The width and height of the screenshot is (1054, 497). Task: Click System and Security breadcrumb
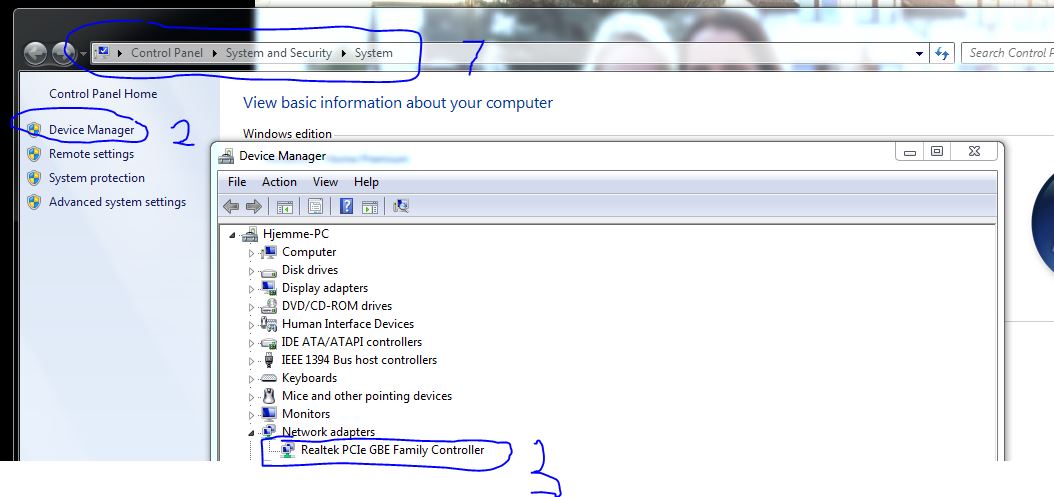click(278, 53)
